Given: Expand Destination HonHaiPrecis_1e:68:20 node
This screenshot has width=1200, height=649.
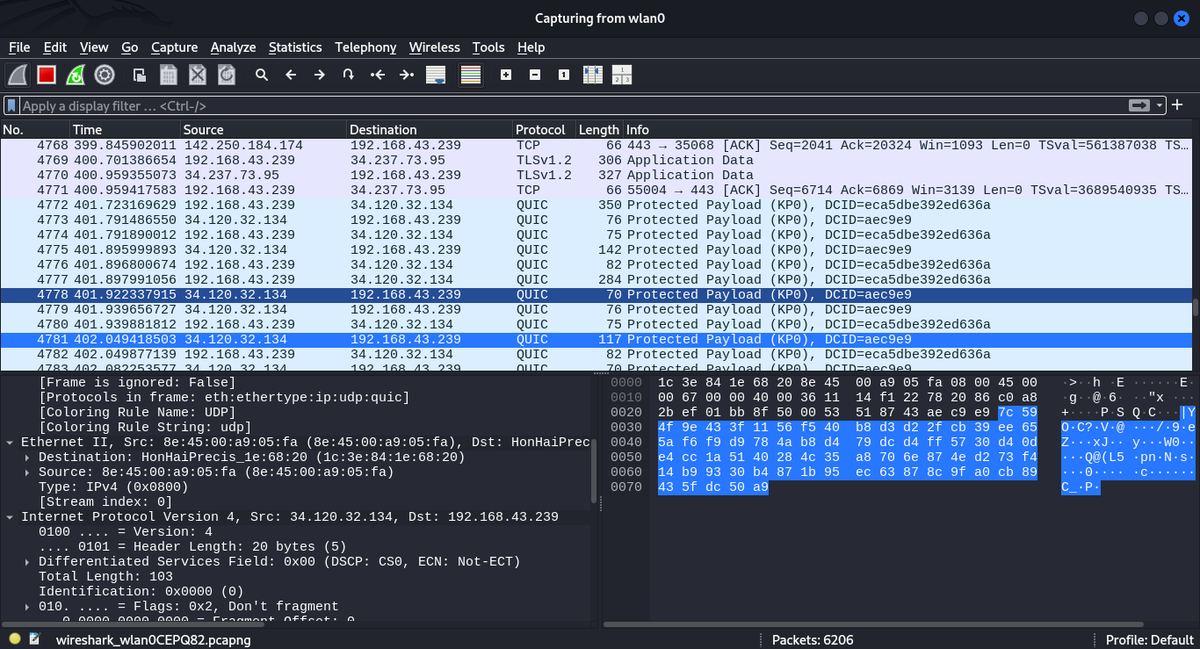Looking at the screenshot, I should click(28, 457).
